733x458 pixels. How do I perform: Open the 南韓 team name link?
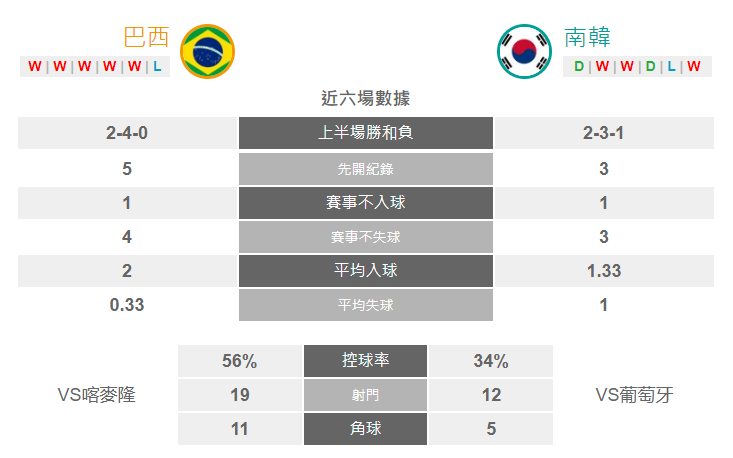click(x=587, y=37)
